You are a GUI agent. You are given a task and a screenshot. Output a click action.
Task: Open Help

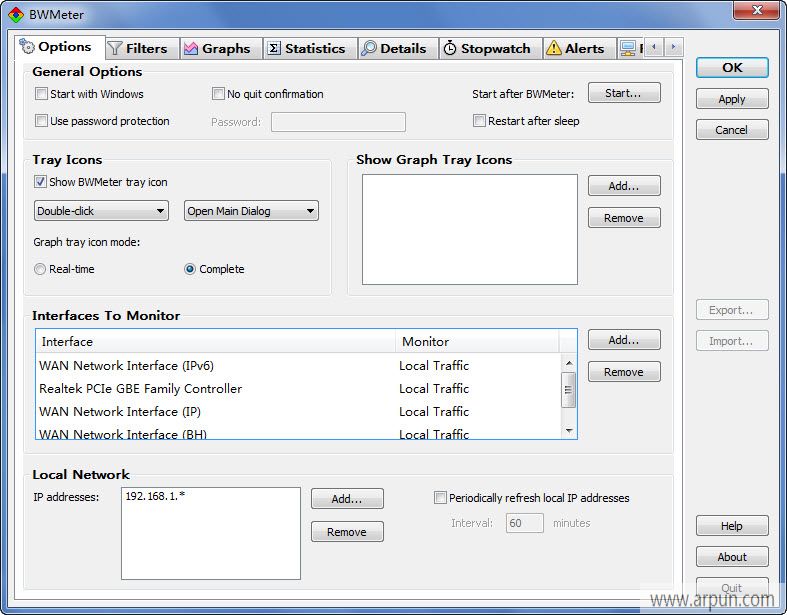[x=732, y=526]
